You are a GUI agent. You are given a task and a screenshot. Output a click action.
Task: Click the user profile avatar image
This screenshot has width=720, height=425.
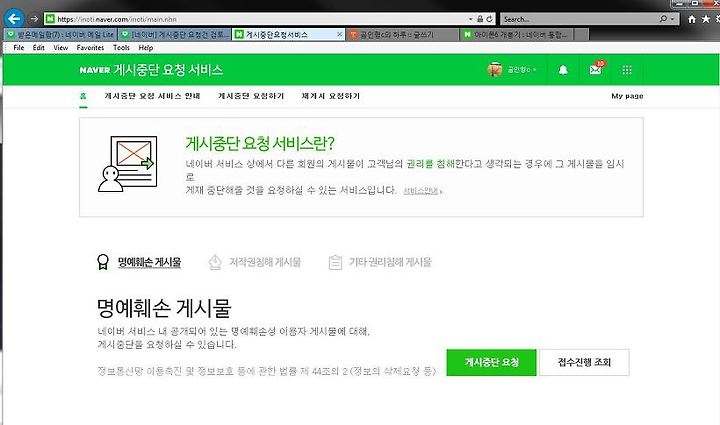495,70
